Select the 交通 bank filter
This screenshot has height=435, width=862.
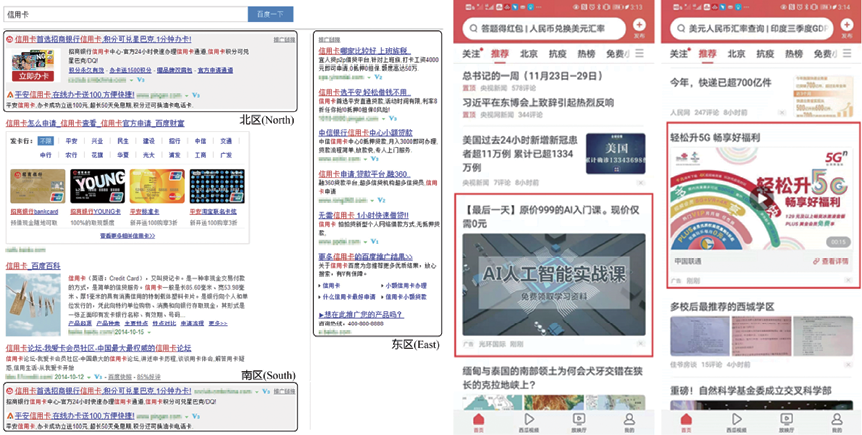[226, 141]
